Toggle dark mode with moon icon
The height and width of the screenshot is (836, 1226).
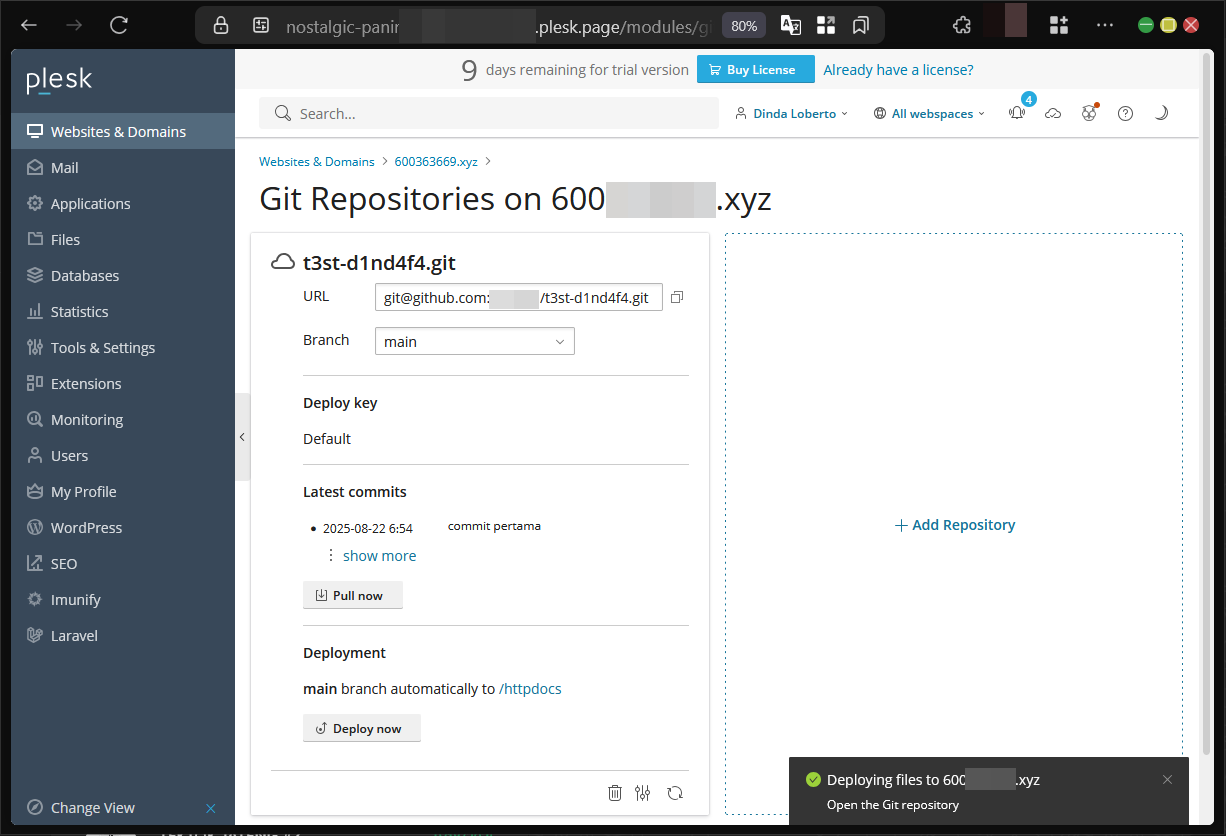tap(1161, 114)
